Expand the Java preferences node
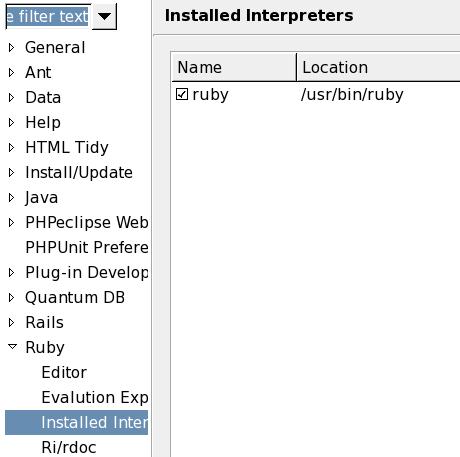Image resolution: width=460 pixels, height=457 pixels. point(11,198)
